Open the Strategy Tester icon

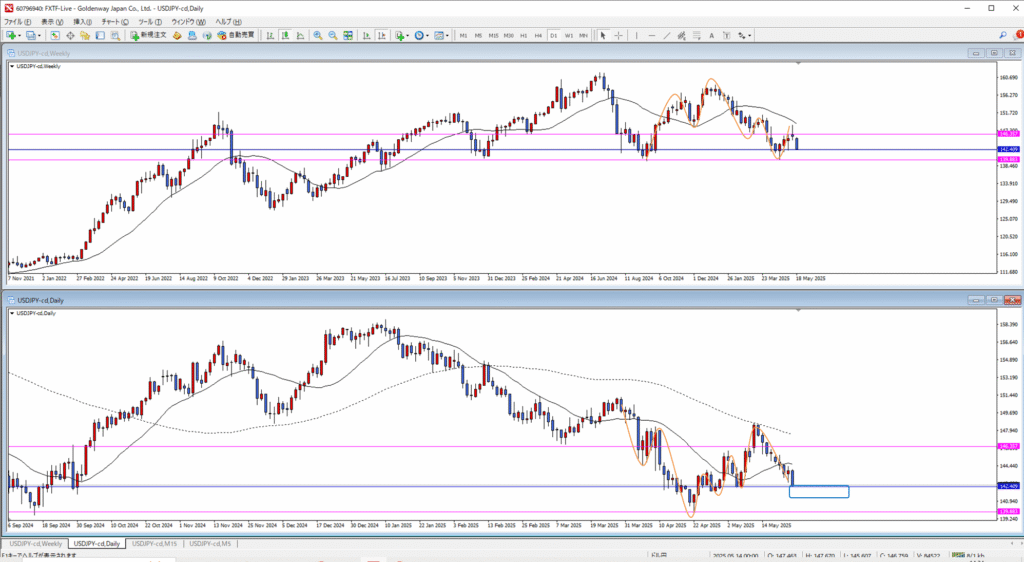click(x=115, y=35)
